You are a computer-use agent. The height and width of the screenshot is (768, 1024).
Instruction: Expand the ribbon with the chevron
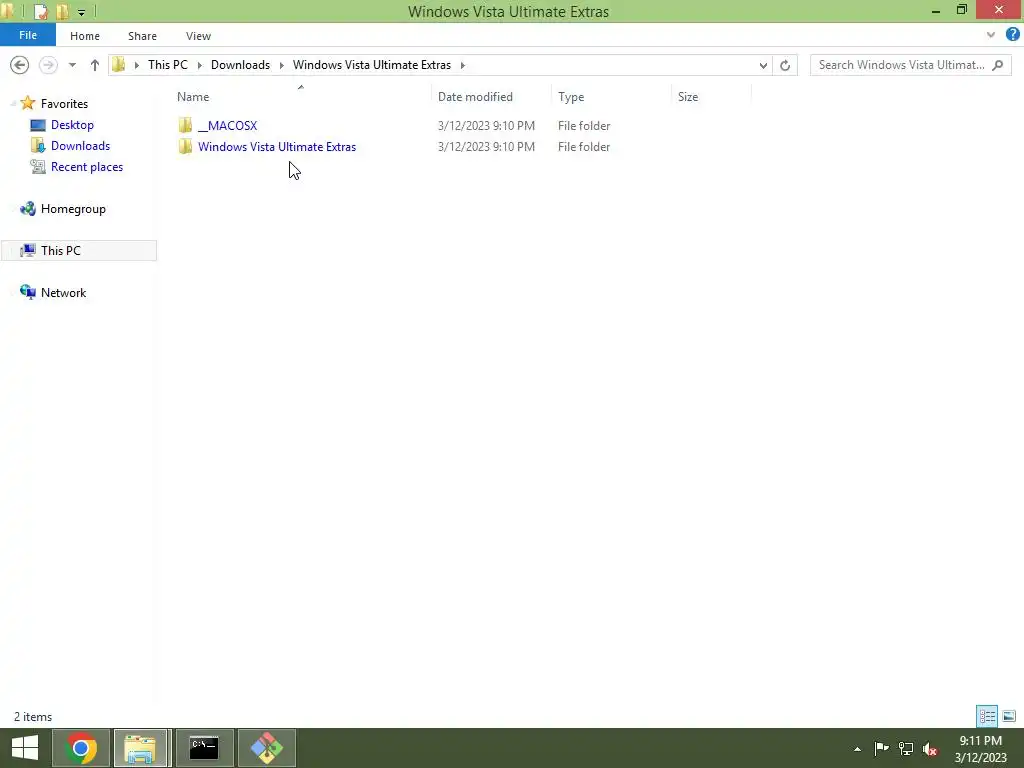click(x=991, y=35)
